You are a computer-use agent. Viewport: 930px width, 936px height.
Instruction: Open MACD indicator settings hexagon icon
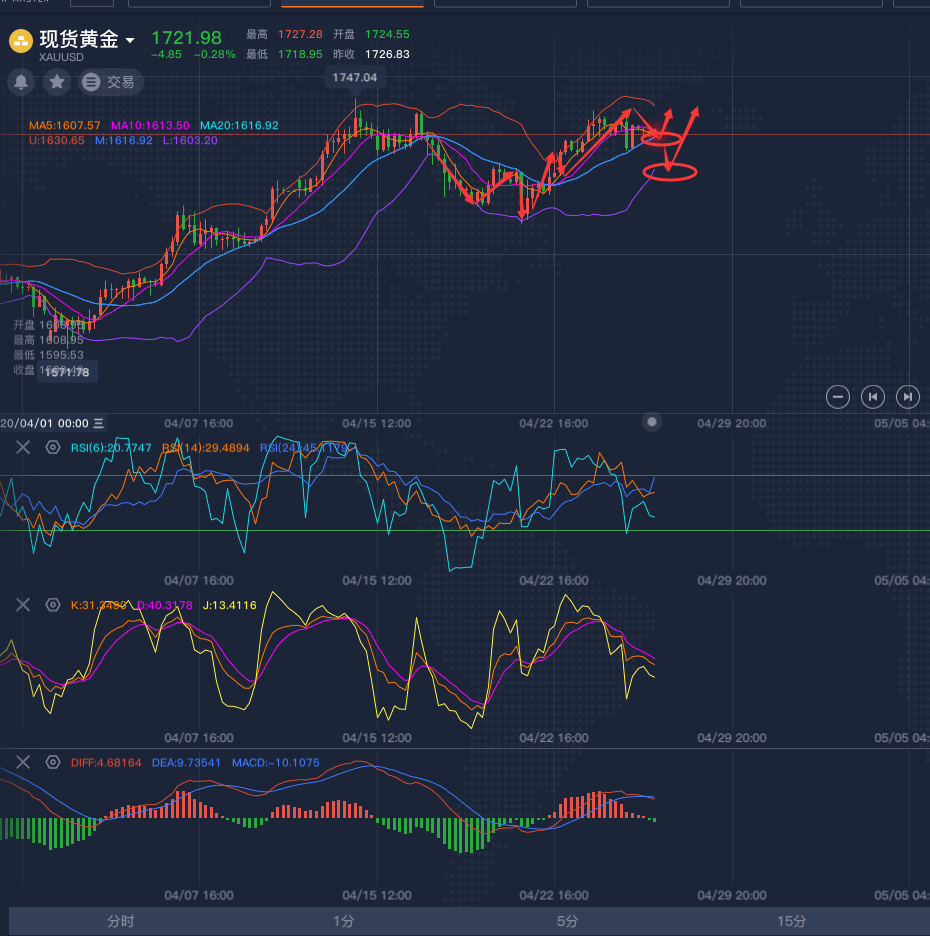click(x=53, y=762)
